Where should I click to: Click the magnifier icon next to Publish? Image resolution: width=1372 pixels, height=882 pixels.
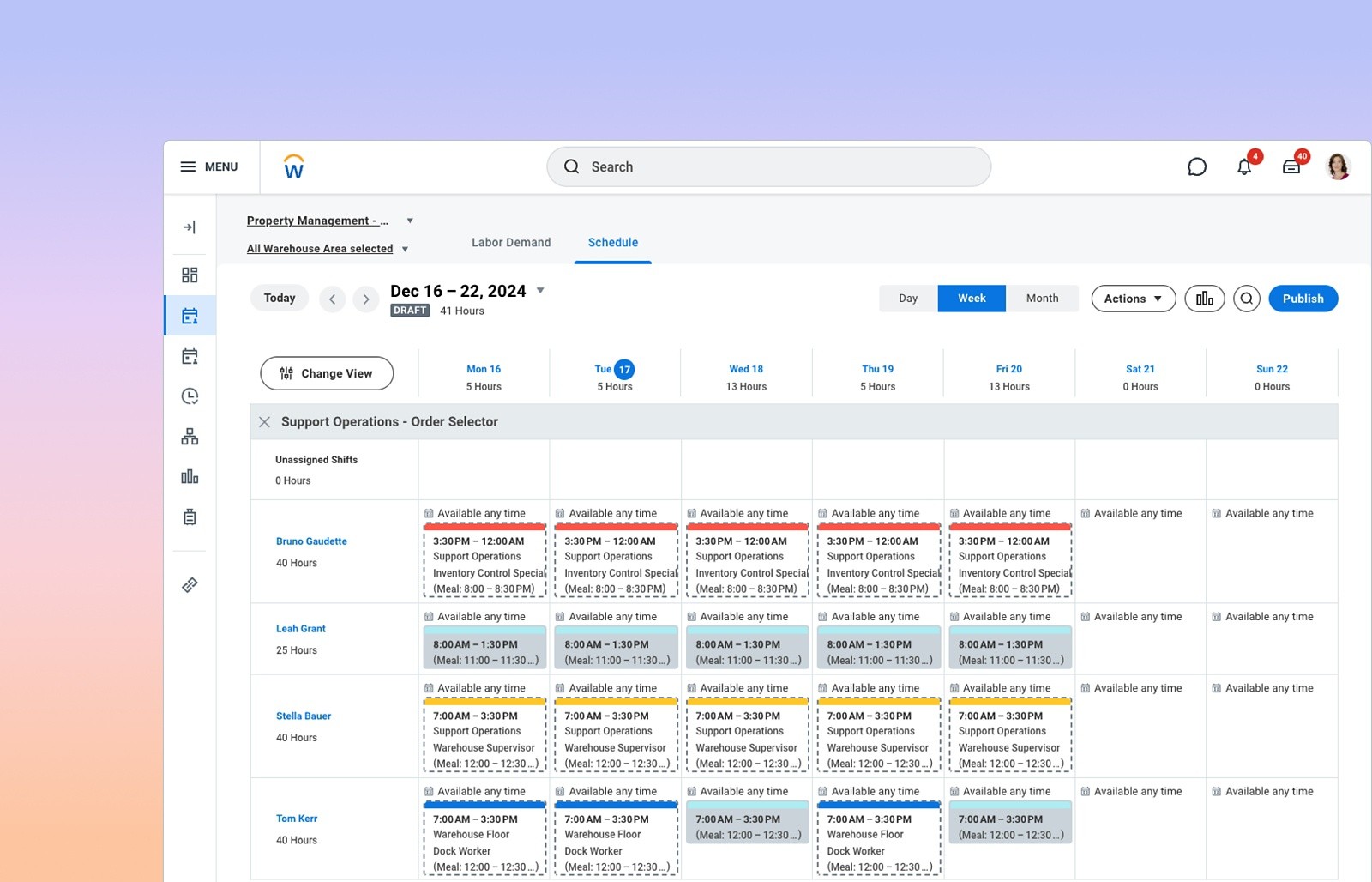pos(1247,299)
